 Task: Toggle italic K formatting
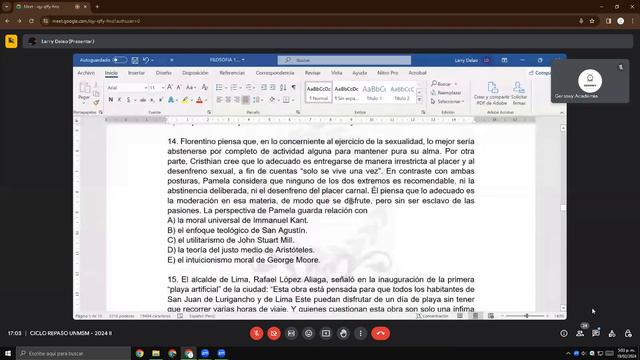pos(120,100)
